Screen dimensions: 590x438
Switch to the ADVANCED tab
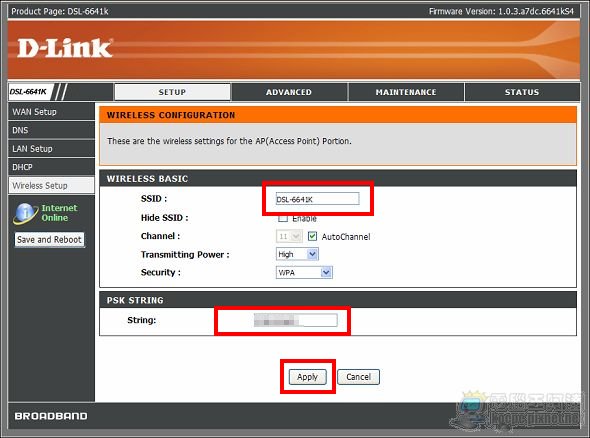coord(289,92)
